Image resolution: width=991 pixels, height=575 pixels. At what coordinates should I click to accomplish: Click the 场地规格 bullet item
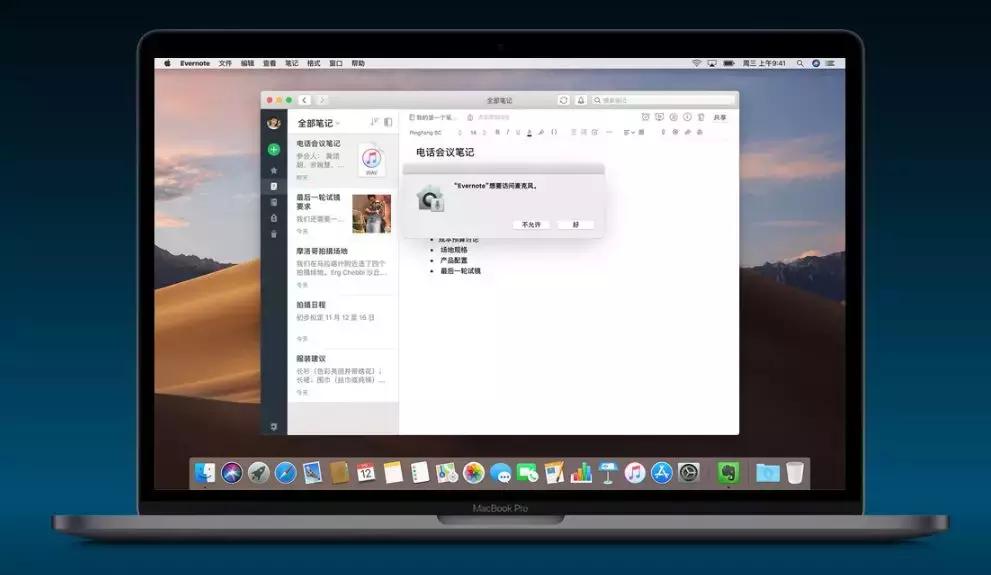click(x=454, y=250)
